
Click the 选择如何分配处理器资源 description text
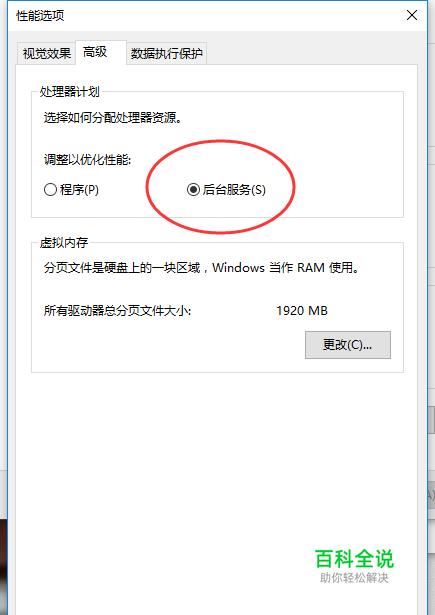point(113,117)
